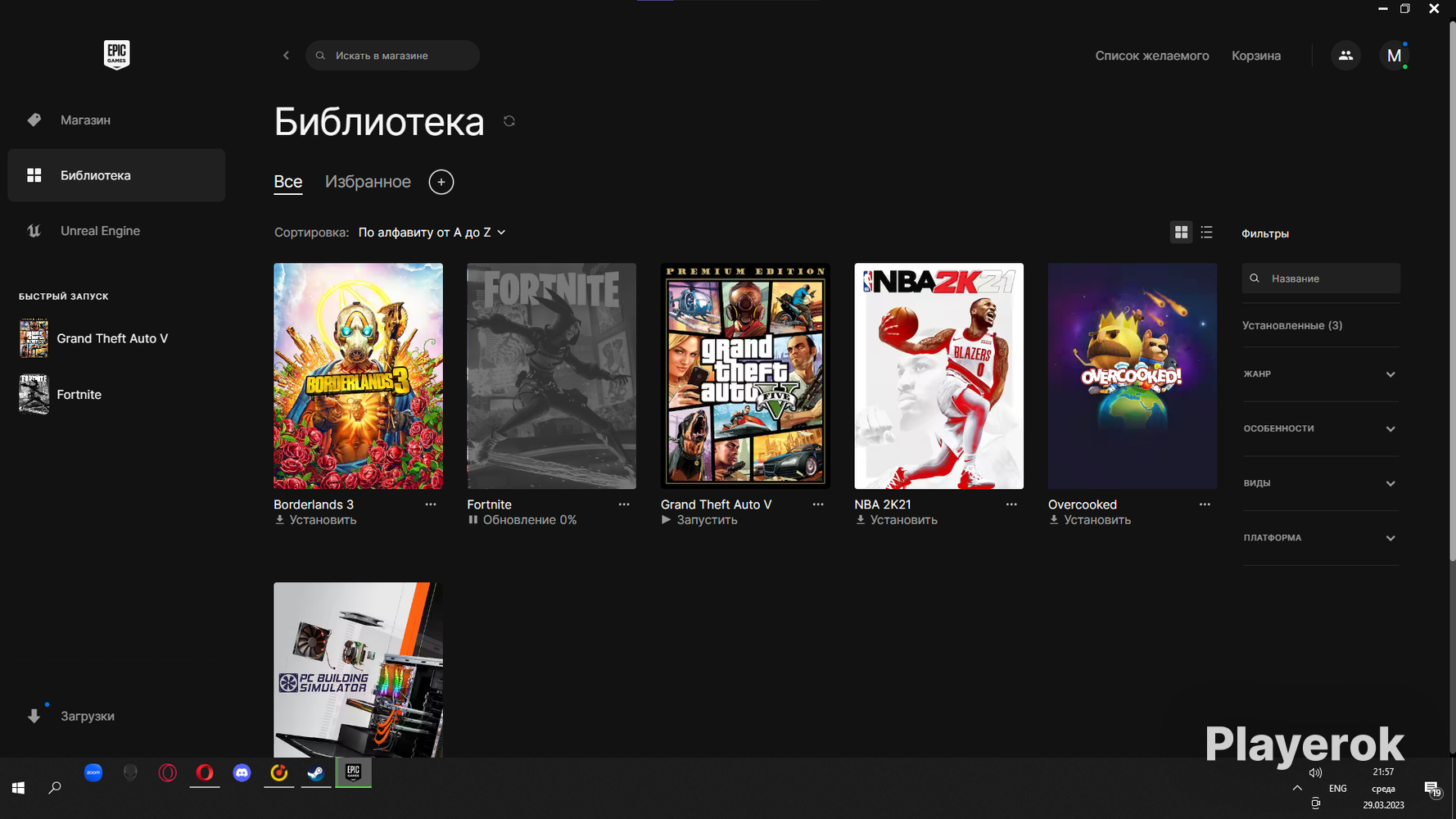Expand the Platform (ПЛАТФОРМА) filter
The width and height of the screenshot is (1456, 819).
coord(1320,538)
